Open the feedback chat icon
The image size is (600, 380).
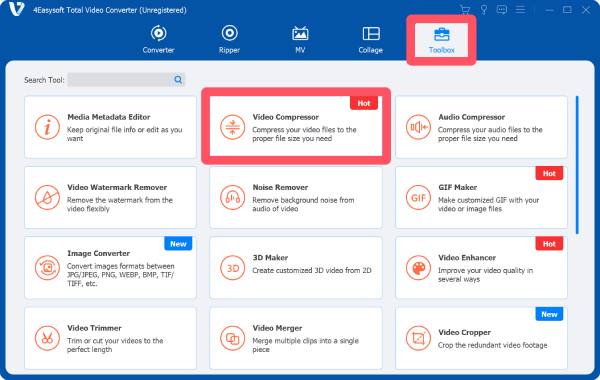502,10
